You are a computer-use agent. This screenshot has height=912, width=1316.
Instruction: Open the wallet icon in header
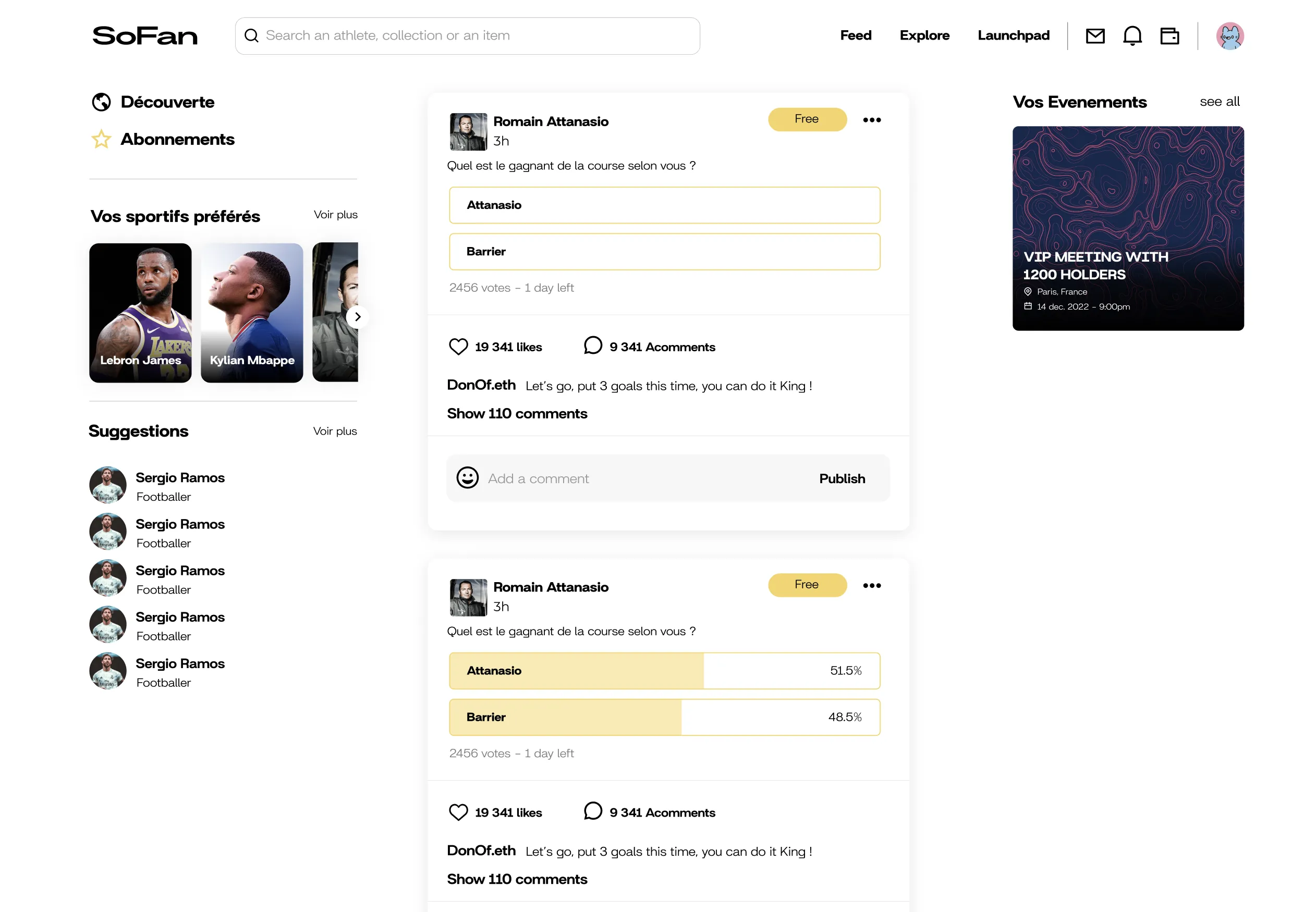(1169, 36)
